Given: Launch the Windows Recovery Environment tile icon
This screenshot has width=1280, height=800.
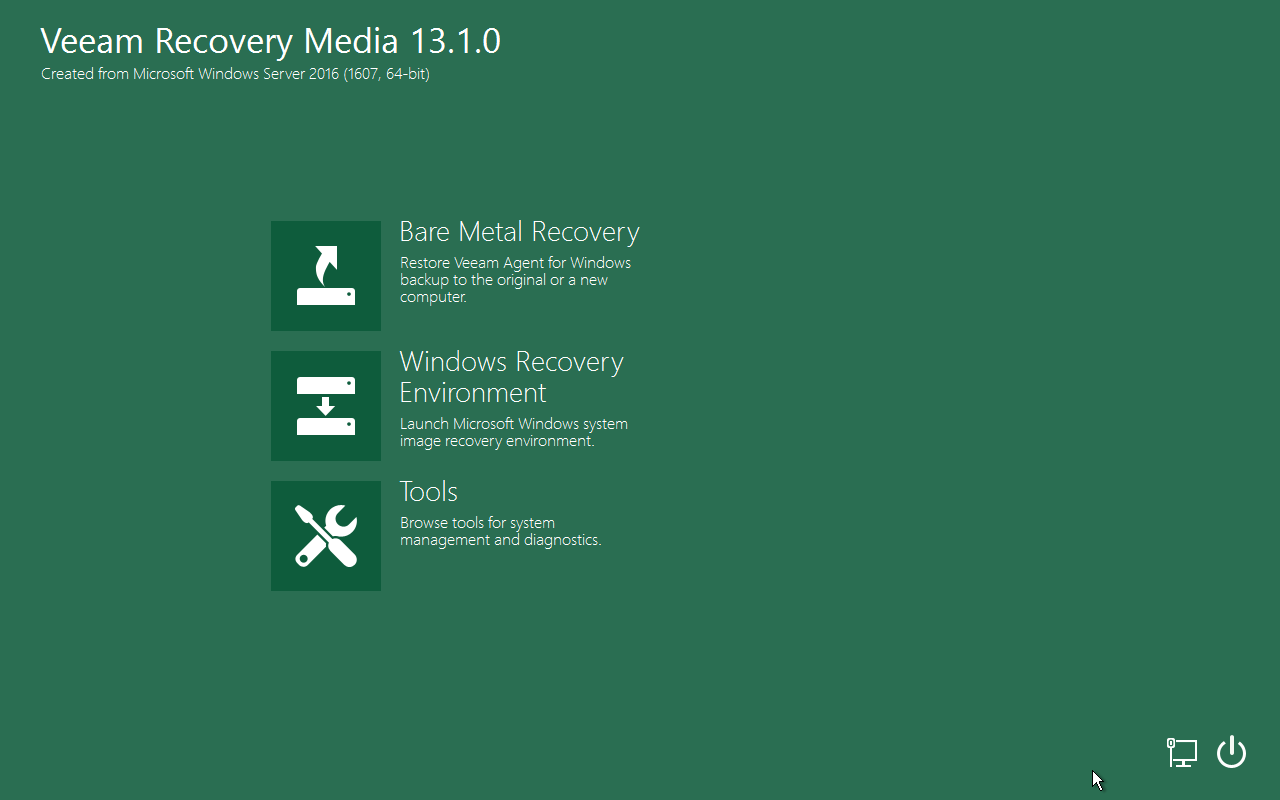Looking at the screenshot, I should pos(326,406).
